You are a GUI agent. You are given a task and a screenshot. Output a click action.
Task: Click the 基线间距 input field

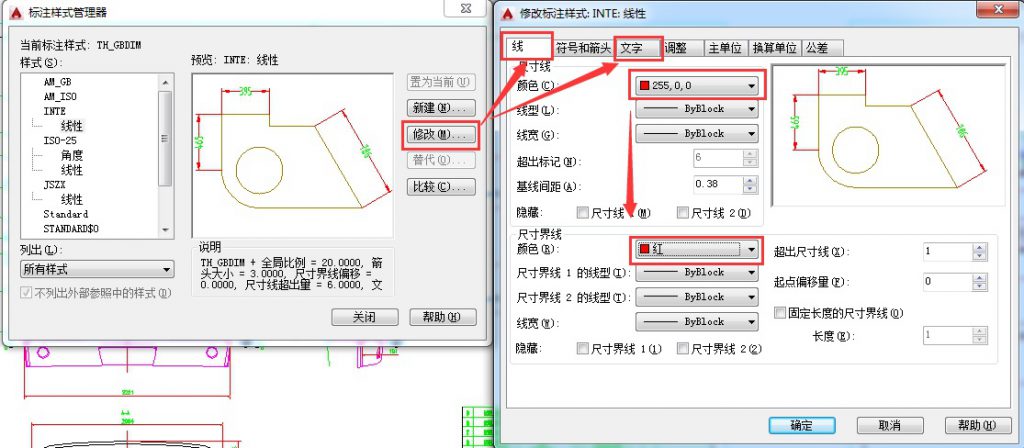(717, 184)
